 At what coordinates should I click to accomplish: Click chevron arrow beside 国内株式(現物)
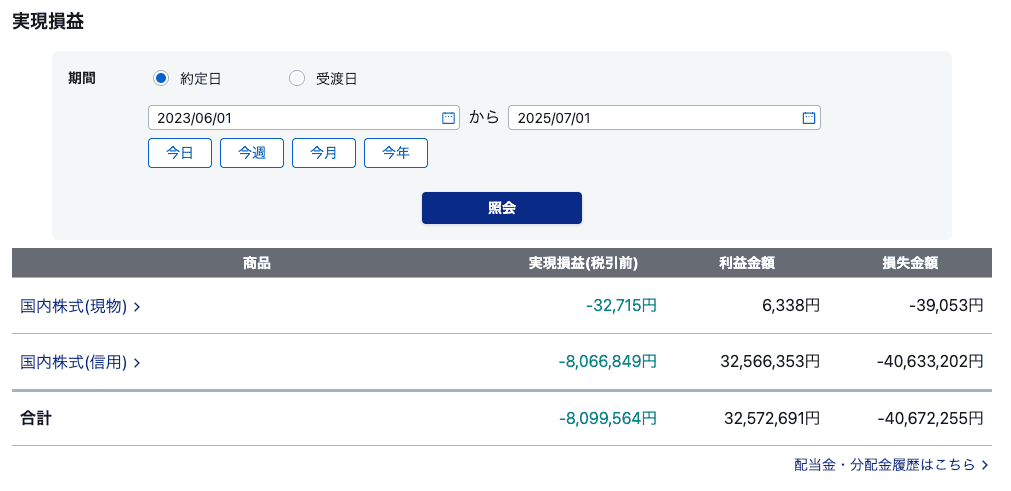tap(137, 307)
